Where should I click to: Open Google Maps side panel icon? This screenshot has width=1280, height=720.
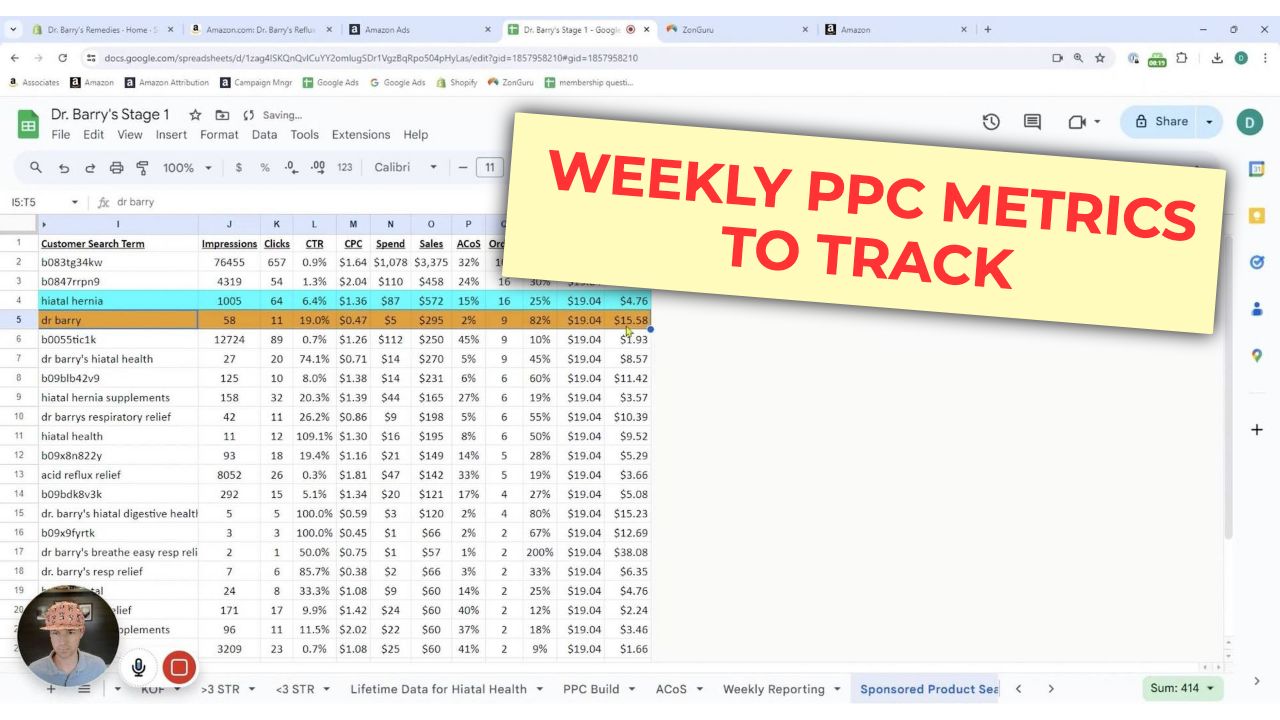pyautogui.click(x=1257, y=355)
